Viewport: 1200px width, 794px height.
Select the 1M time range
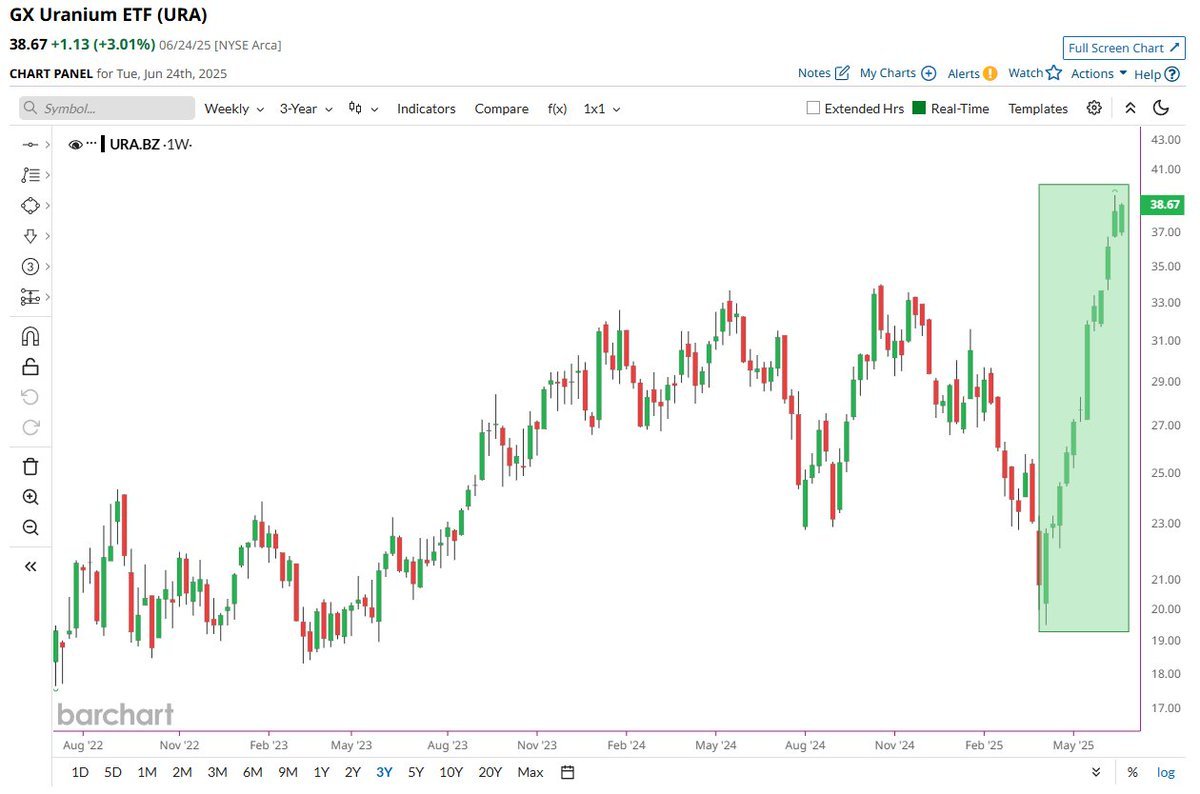pos(147,772)
